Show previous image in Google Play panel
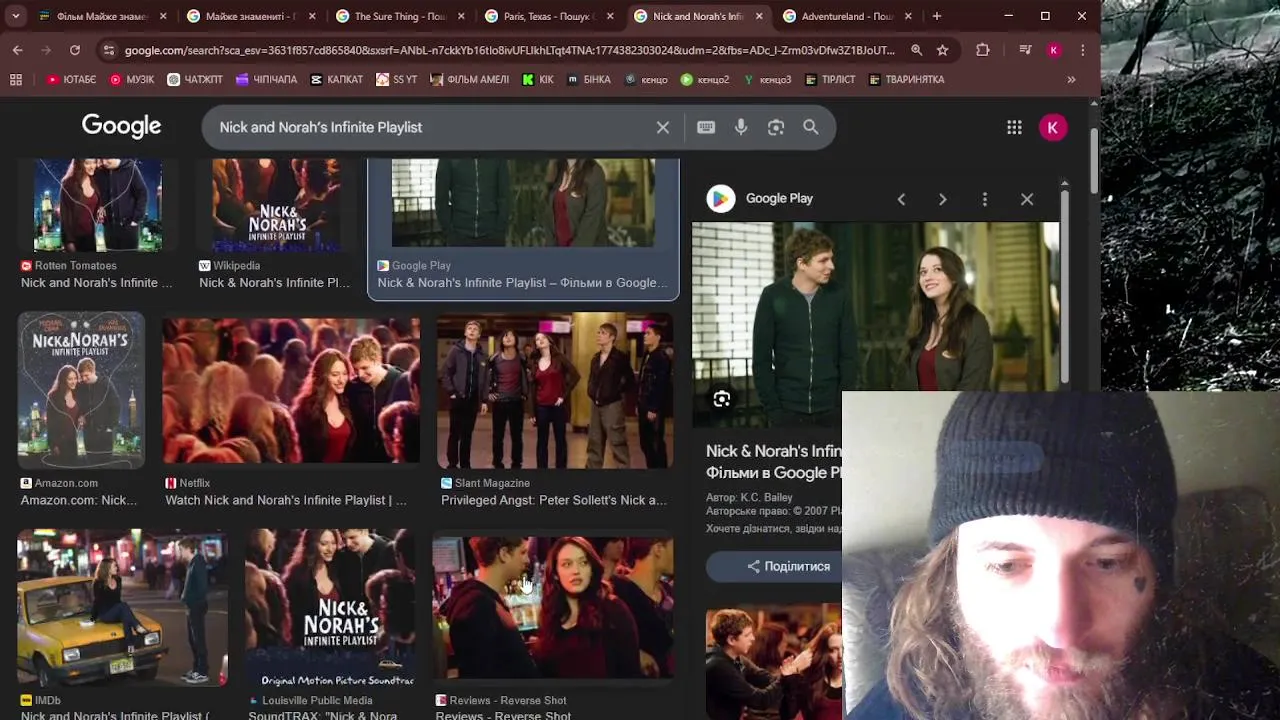 pos(901,199)
